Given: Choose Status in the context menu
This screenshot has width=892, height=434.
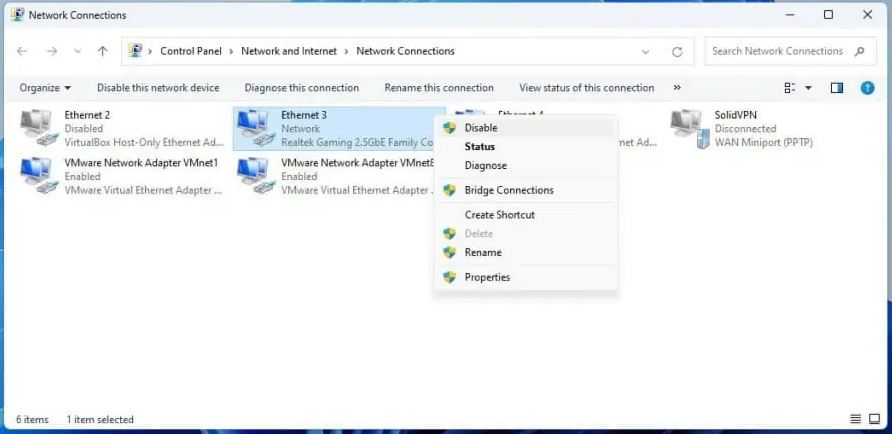Looking at the screenshot, I should coord(526,147).
